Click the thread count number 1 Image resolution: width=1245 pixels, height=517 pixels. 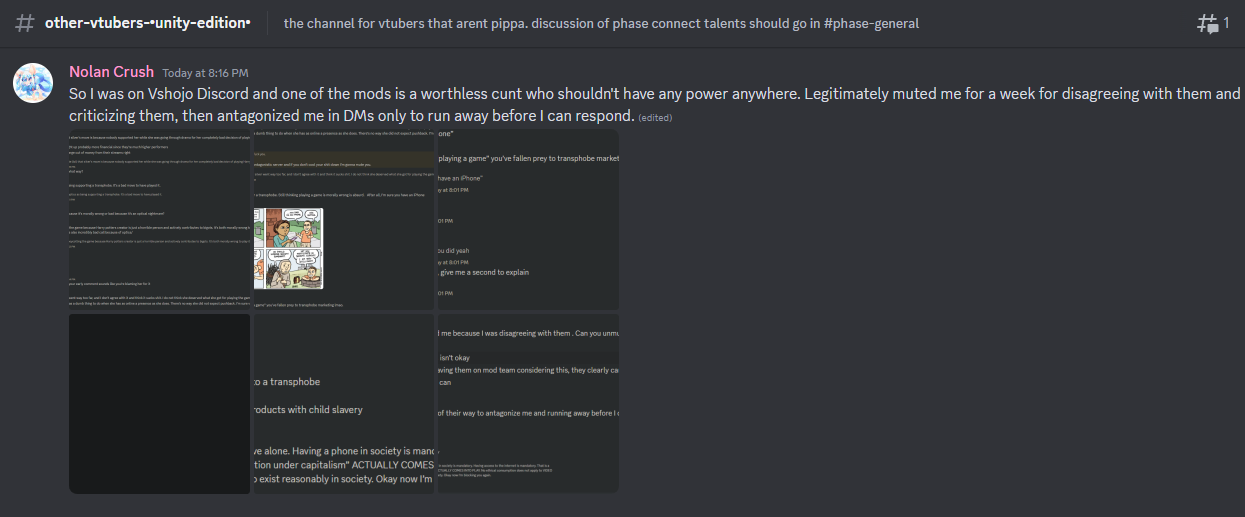[x=1227, y=22]
